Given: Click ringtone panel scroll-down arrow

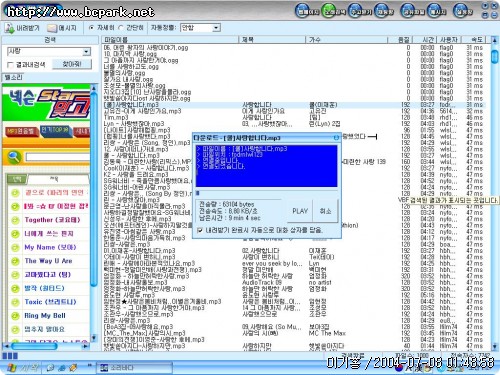Looking at the screenshot, I should [94, 338].
